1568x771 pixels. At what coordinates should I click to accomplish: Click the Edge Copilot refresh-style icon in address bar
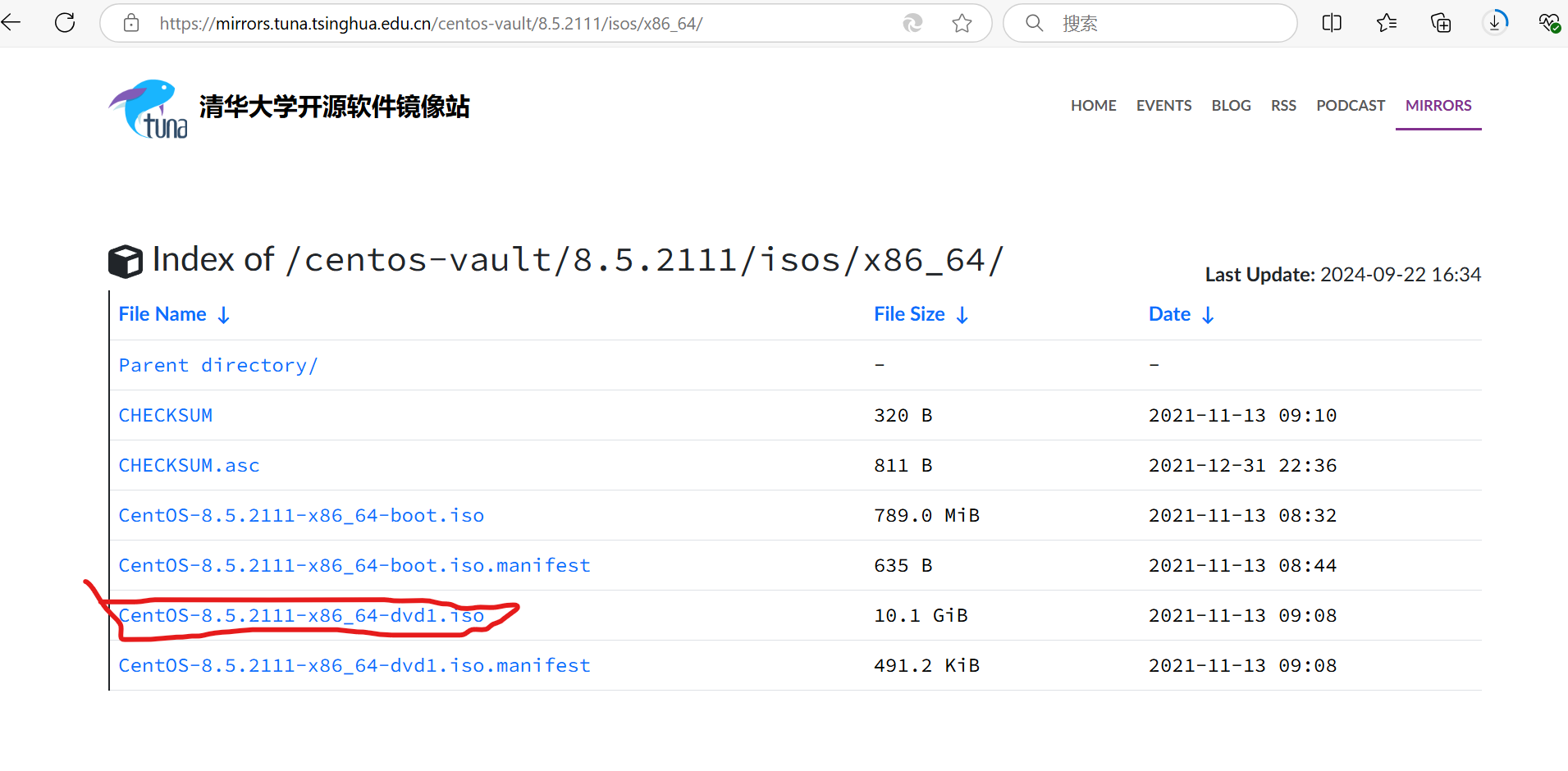click(912, 23)
